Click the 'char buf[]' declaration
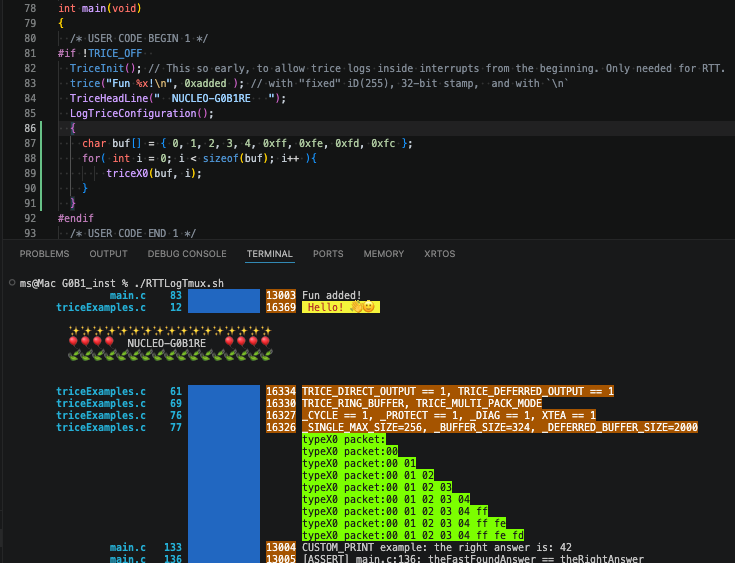 point(112,143)
